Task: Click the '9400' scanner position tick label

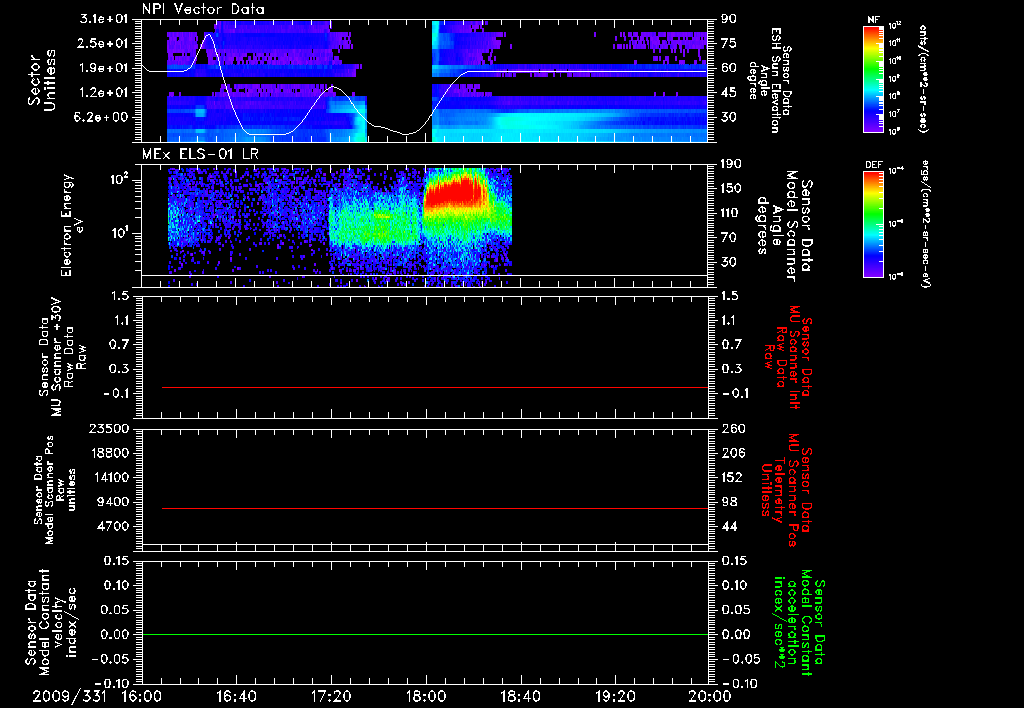Action: 114,502
